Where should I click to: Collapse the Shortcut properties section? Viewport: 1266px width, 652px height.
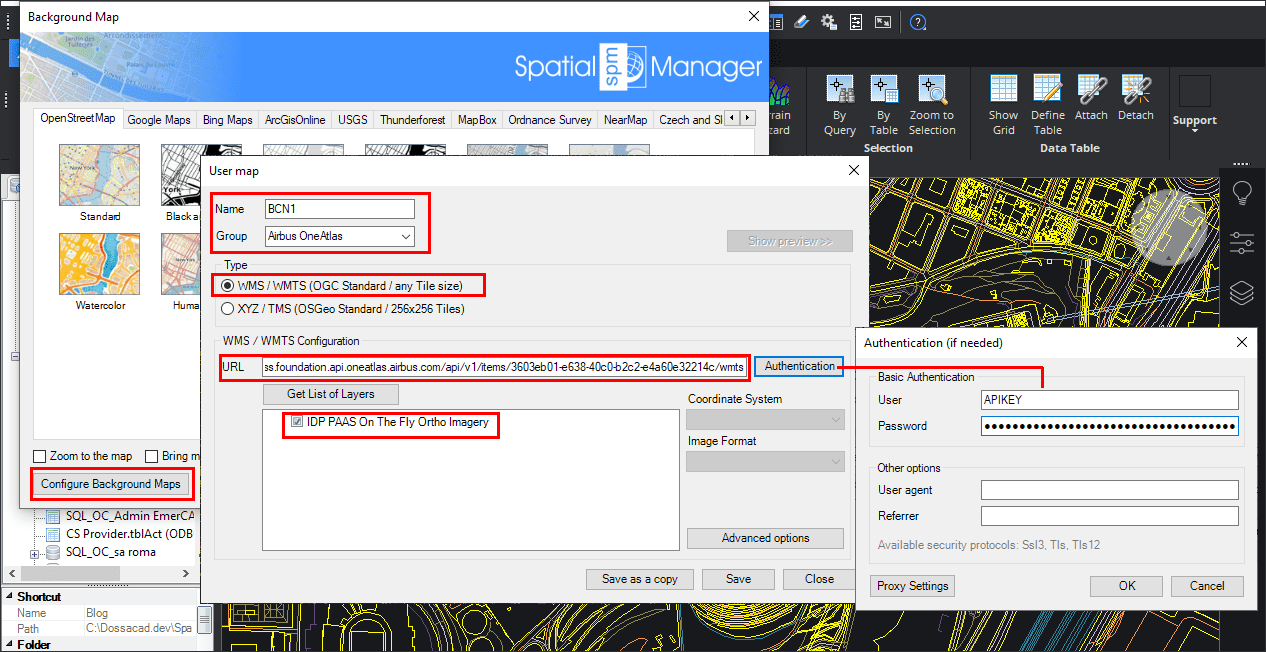pyautogui.click(x=8, y=597)
